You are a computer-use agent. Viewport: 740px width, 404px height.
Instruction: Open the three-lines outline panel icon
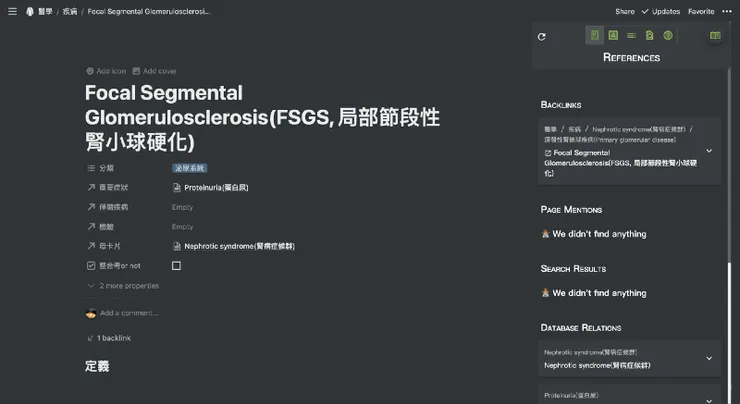(x=631, y=35)
